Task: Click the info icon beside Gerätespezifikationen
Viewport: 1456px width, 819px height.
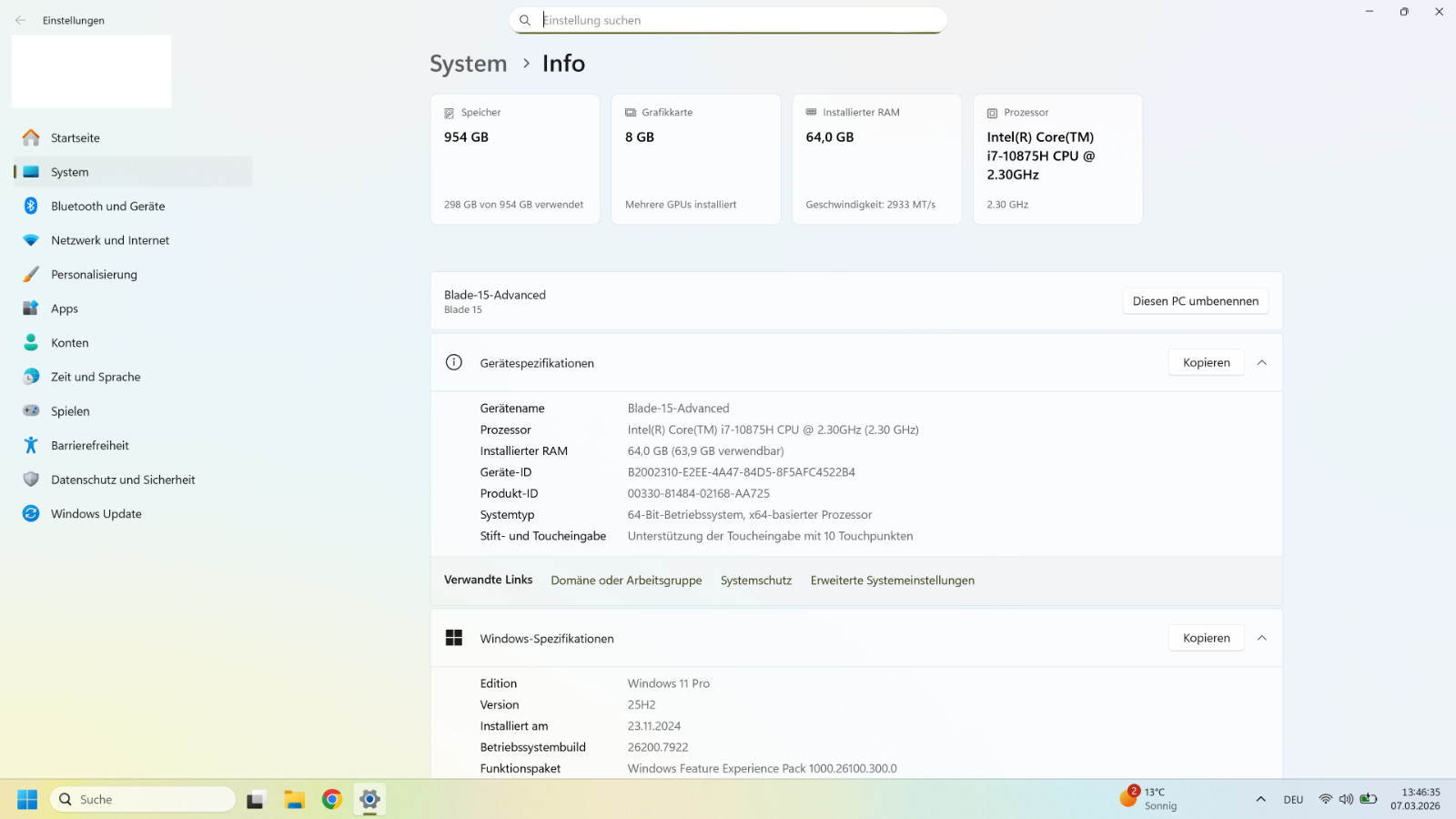Action: tap(454, 362)
